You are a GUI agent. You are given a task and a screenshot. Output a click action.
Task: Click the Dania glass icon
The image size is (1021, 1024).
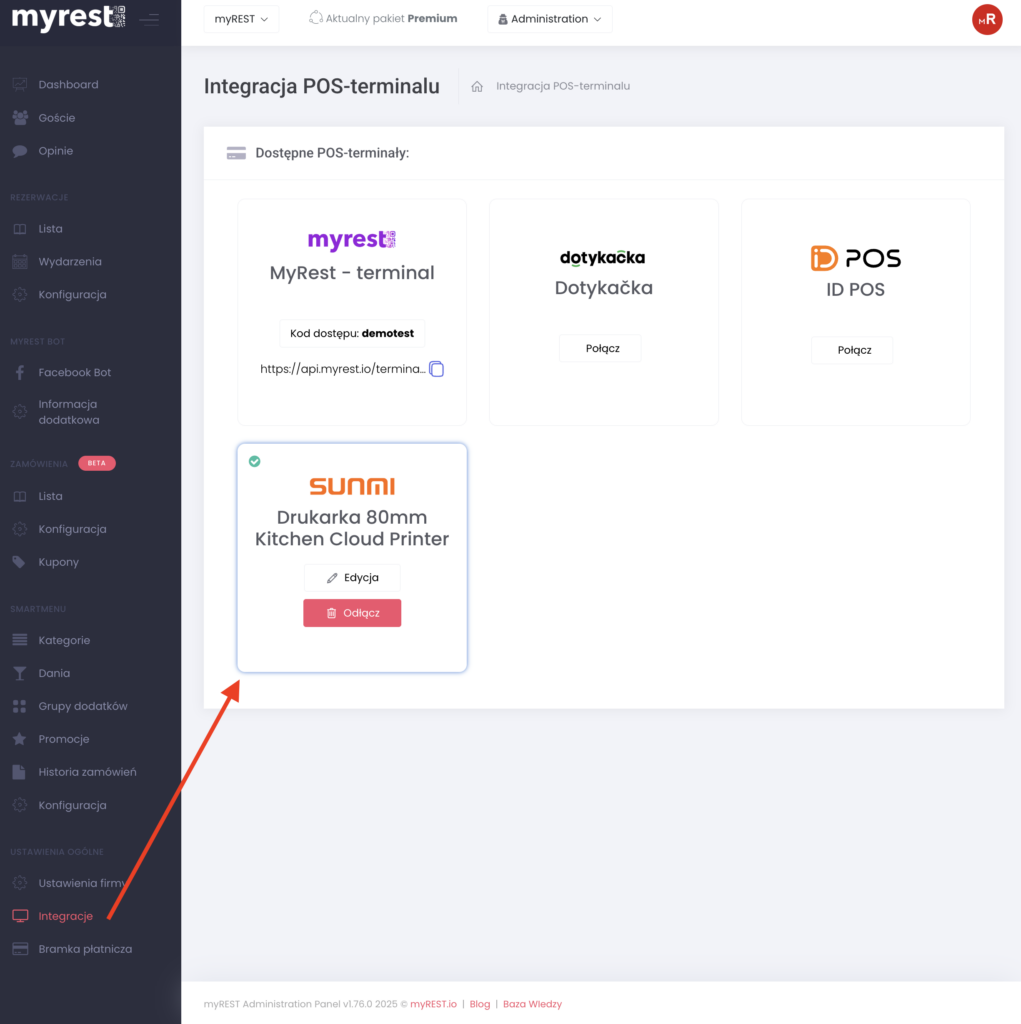pos(20,673)
